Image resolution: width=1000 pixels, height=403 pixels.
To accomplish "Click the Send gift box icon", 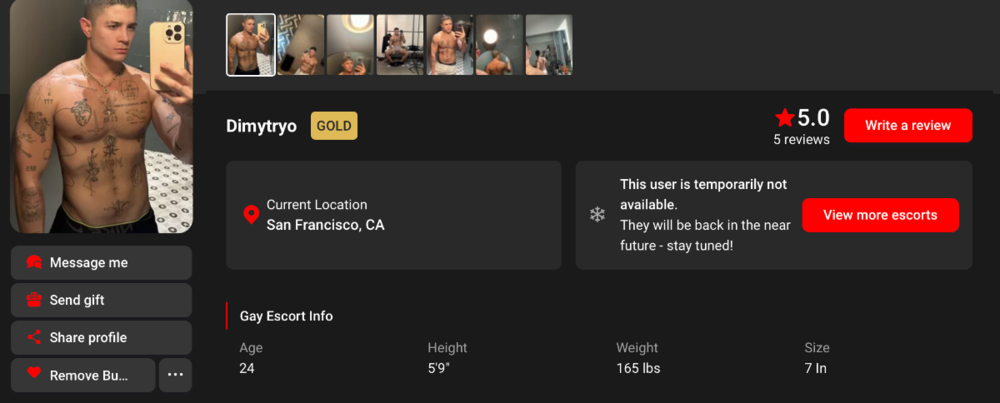I will (34, 300).
